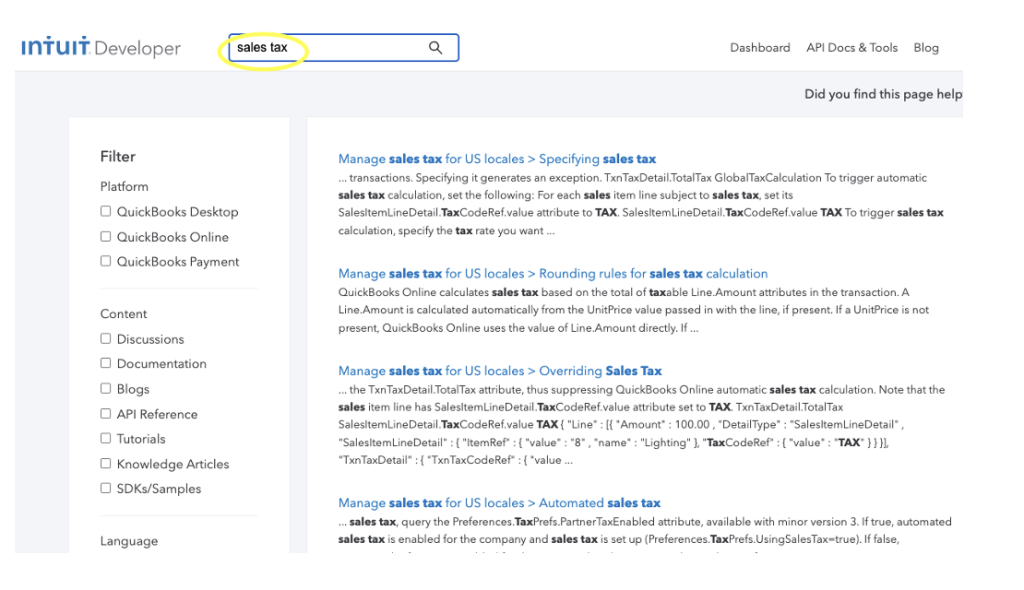This screenshot has width=1024, height=590.
Task: Open Rounding rules for sales tax calculation result
Action: coord(553,274)
